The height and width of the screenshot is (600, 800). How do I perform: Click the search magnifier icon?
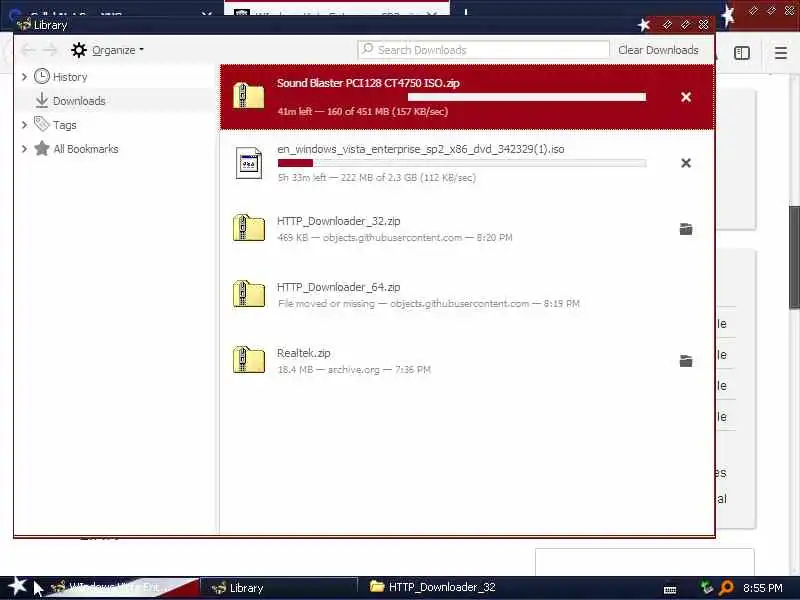click(368, 49)
